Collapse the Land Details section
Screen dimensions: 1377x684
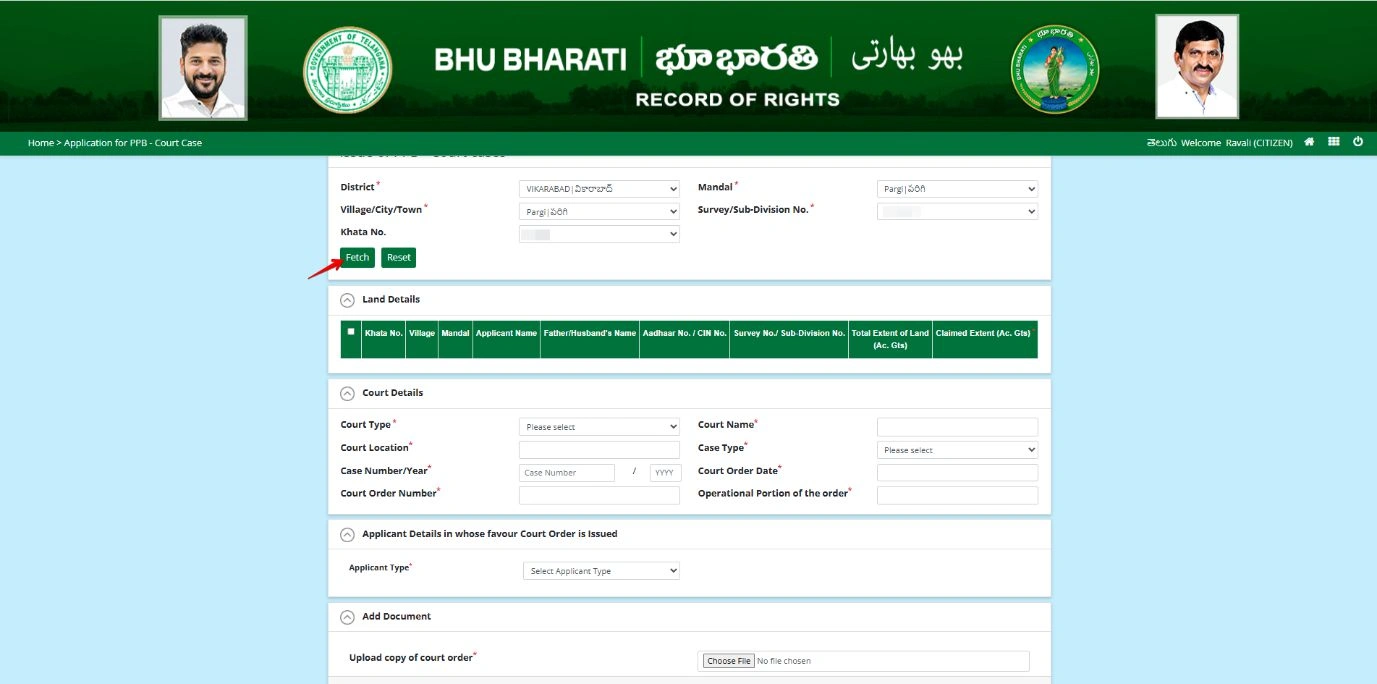point(347,298)
